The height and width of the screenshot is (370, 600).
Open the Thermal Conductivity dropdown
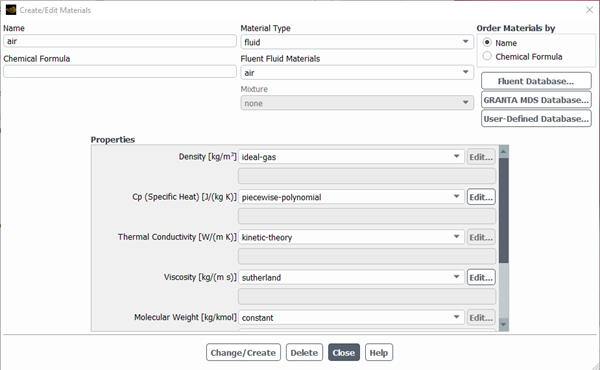(x=351, y=237)
